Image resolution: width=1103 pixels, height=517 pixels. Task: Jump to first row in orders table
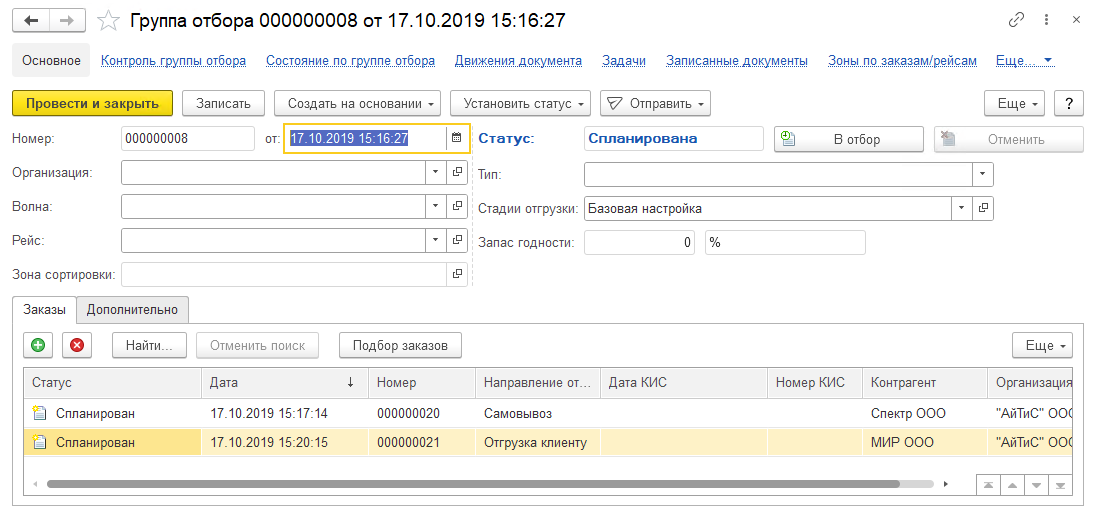coord(989,485)
